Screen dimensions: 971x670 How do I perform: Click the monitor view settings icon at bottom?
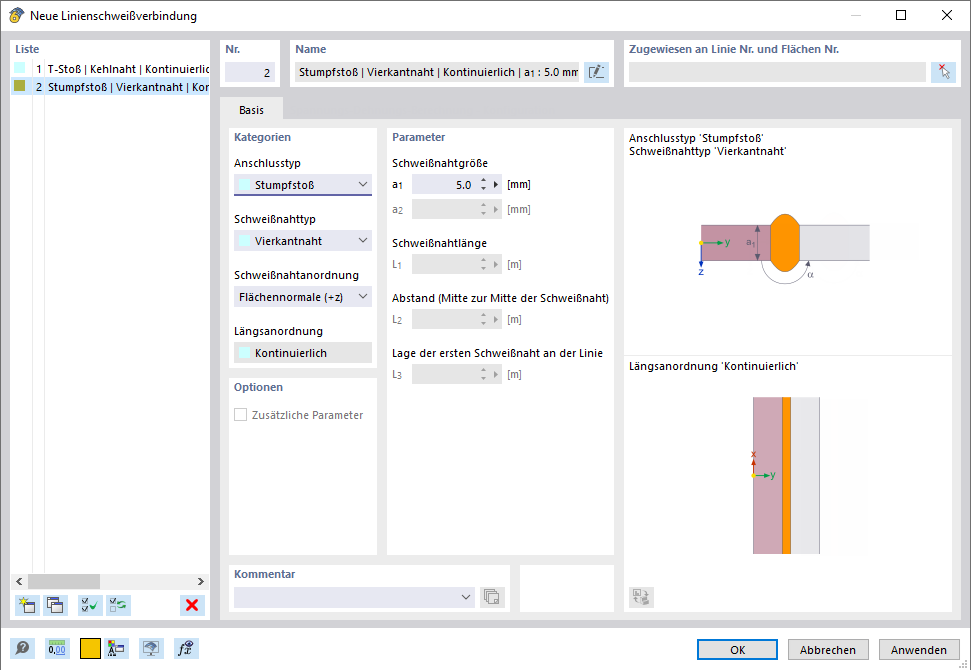[152, 649]
